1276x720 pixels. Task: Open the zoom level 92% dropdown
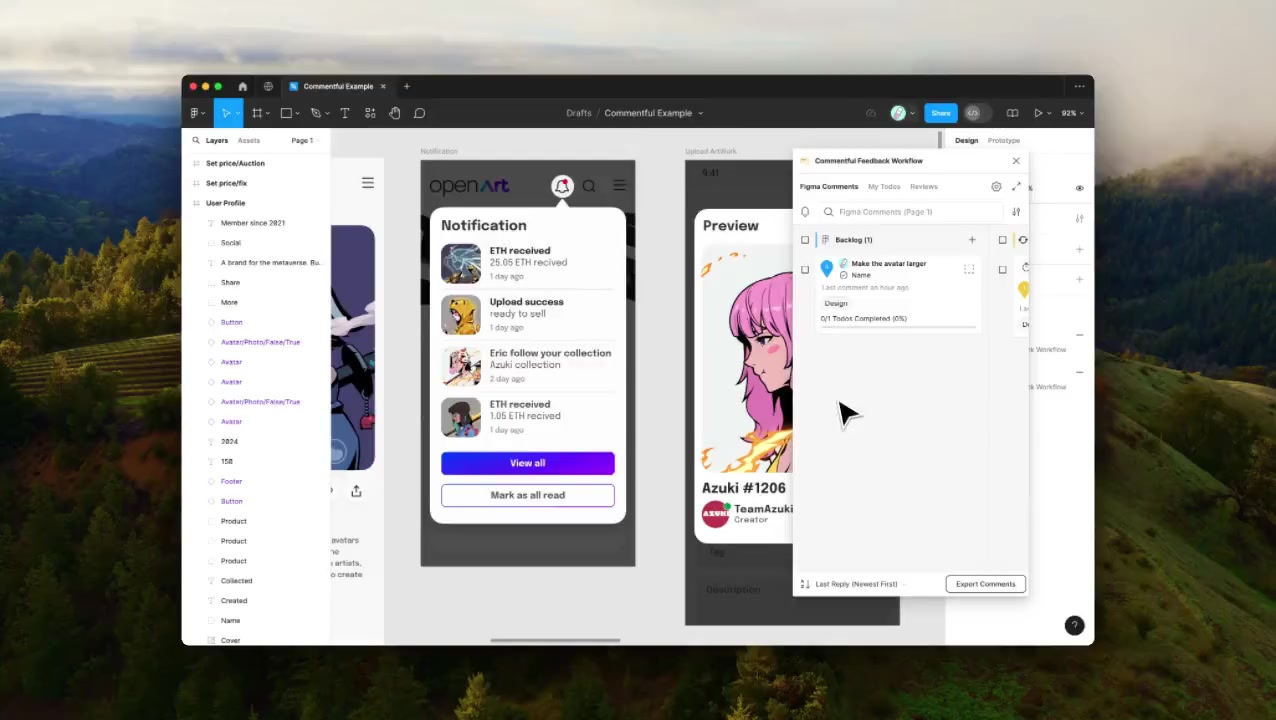[1072, 113]
